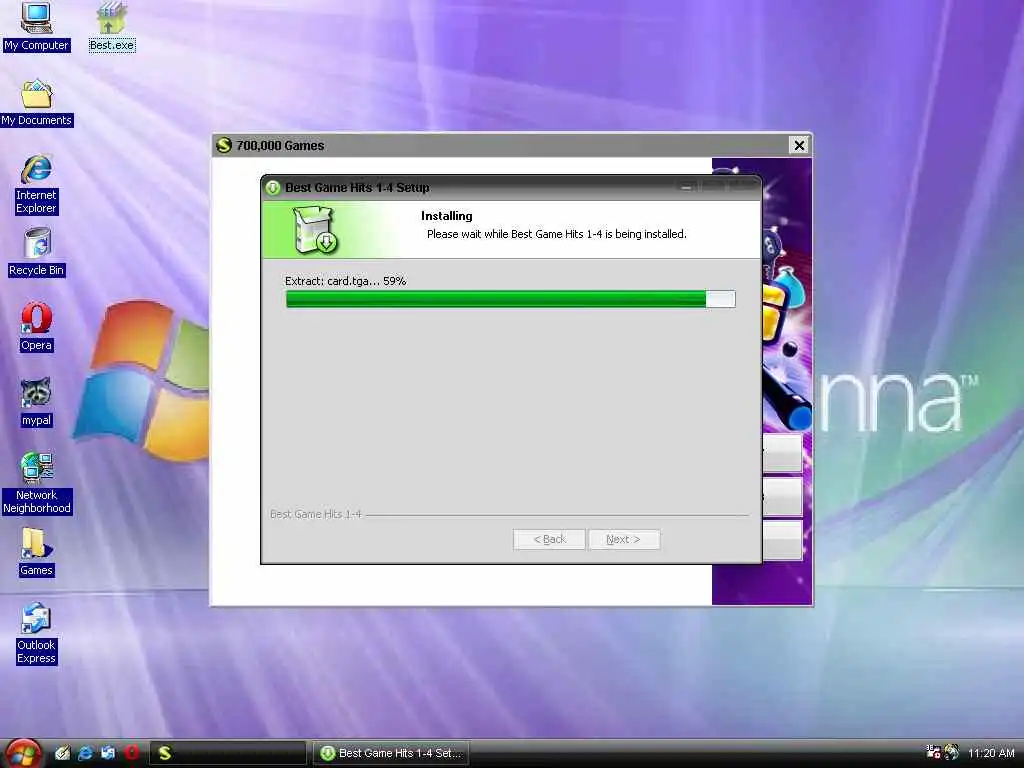Switch to the 700,000 Games taskbar button

click(x=228, y=753)
